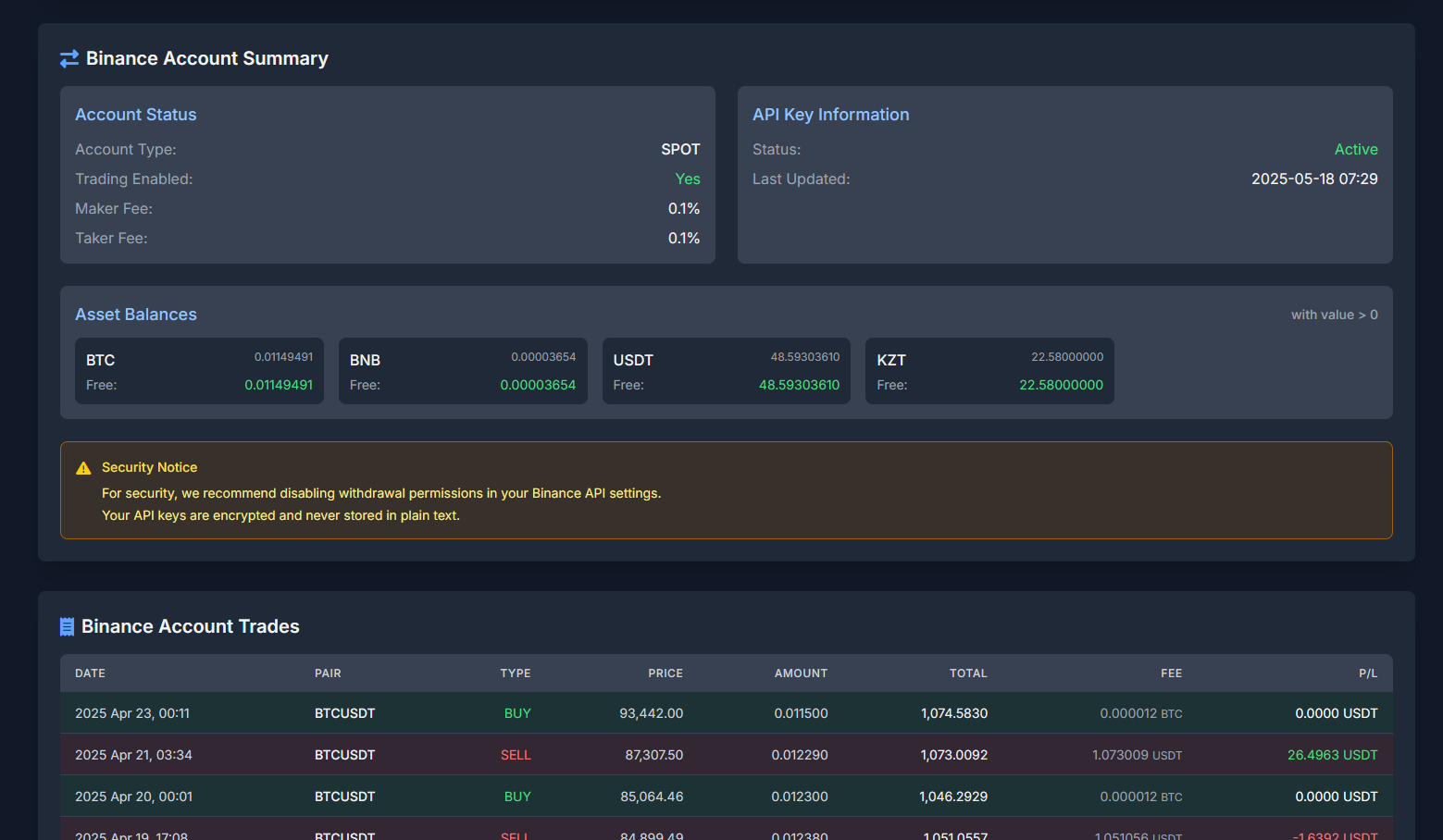
Task: Click the API status 'Active' value
Action: [x=1356, y=149]
